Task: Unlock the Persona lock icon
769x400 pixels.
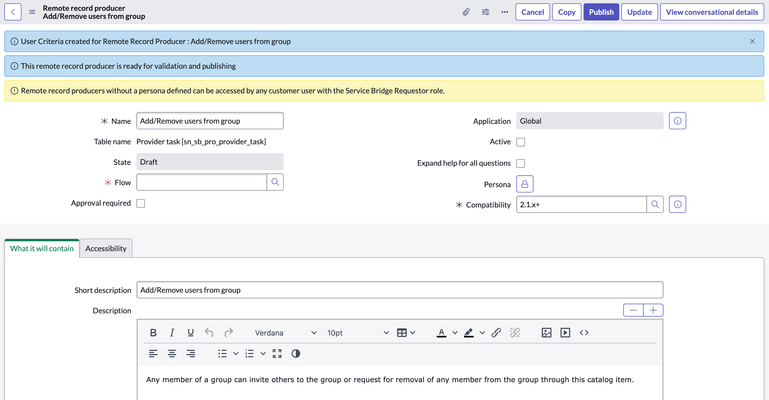Action: click(x=525, y=184)
